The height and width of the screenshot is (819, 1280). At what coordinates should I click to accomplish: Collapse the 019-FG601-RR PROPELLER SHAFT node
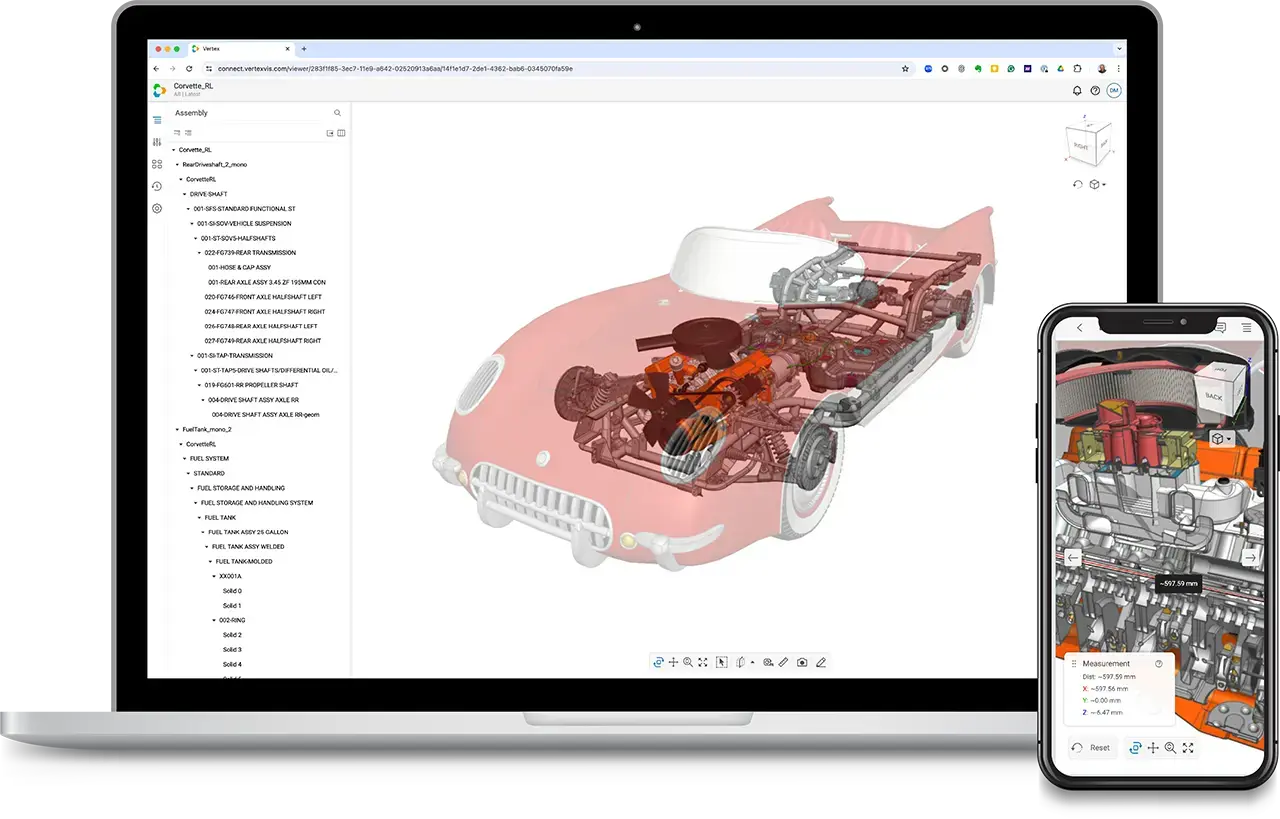pos(200,385)
